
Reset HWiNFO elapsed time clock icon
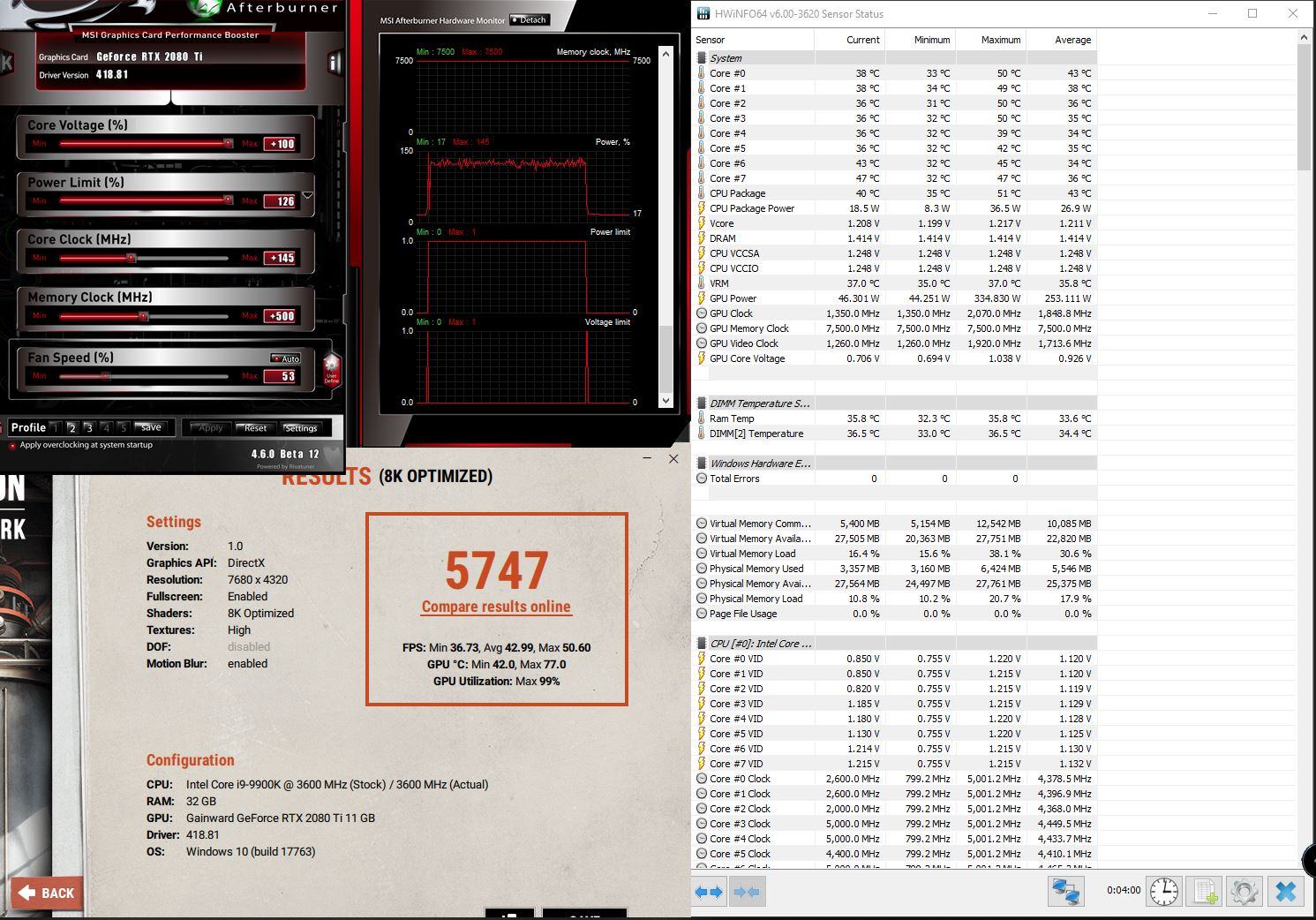(1163, 892)
